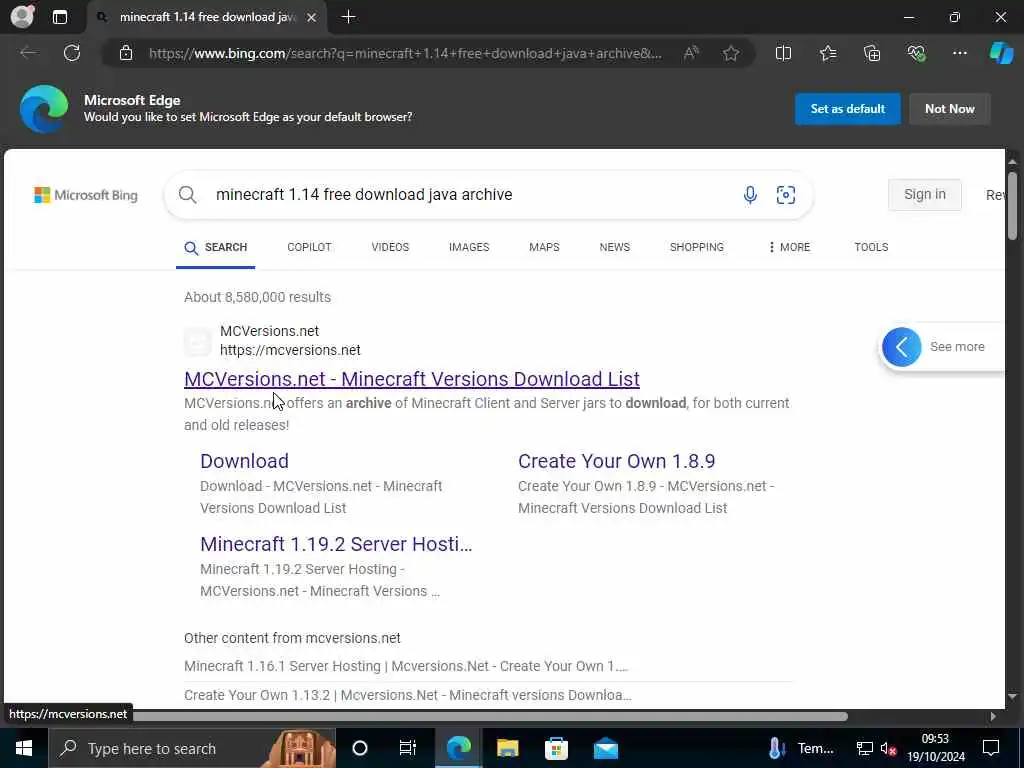Image resolution: width=1024 pixels, height=768 pixels.
Task: Open the weather temperature widget
Action: click(801, 748)
